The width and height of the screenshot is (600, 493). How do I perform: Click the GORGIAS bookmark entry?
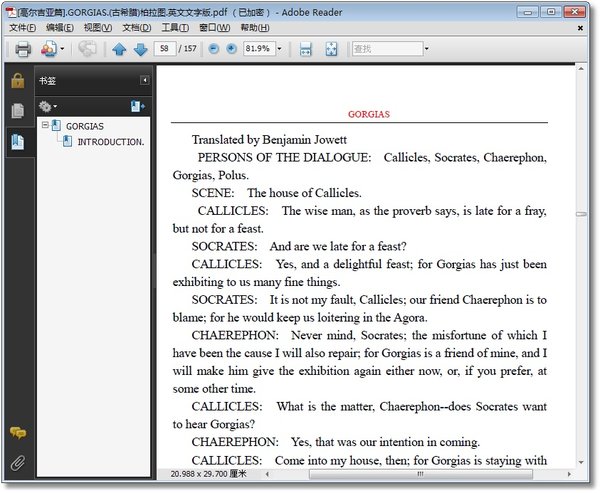84,127
